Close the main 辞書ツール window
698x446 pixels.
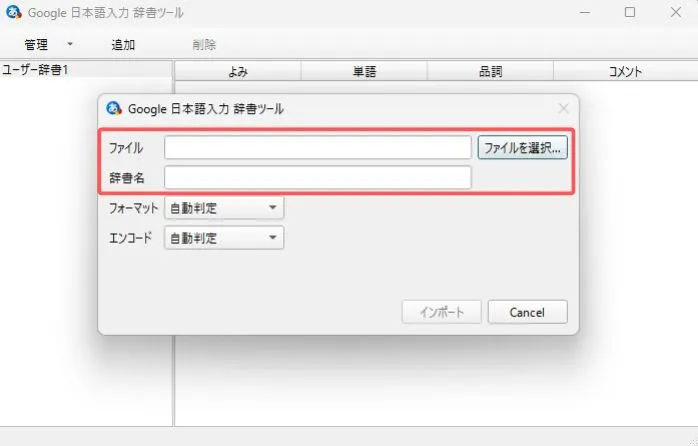click(676, 12)
